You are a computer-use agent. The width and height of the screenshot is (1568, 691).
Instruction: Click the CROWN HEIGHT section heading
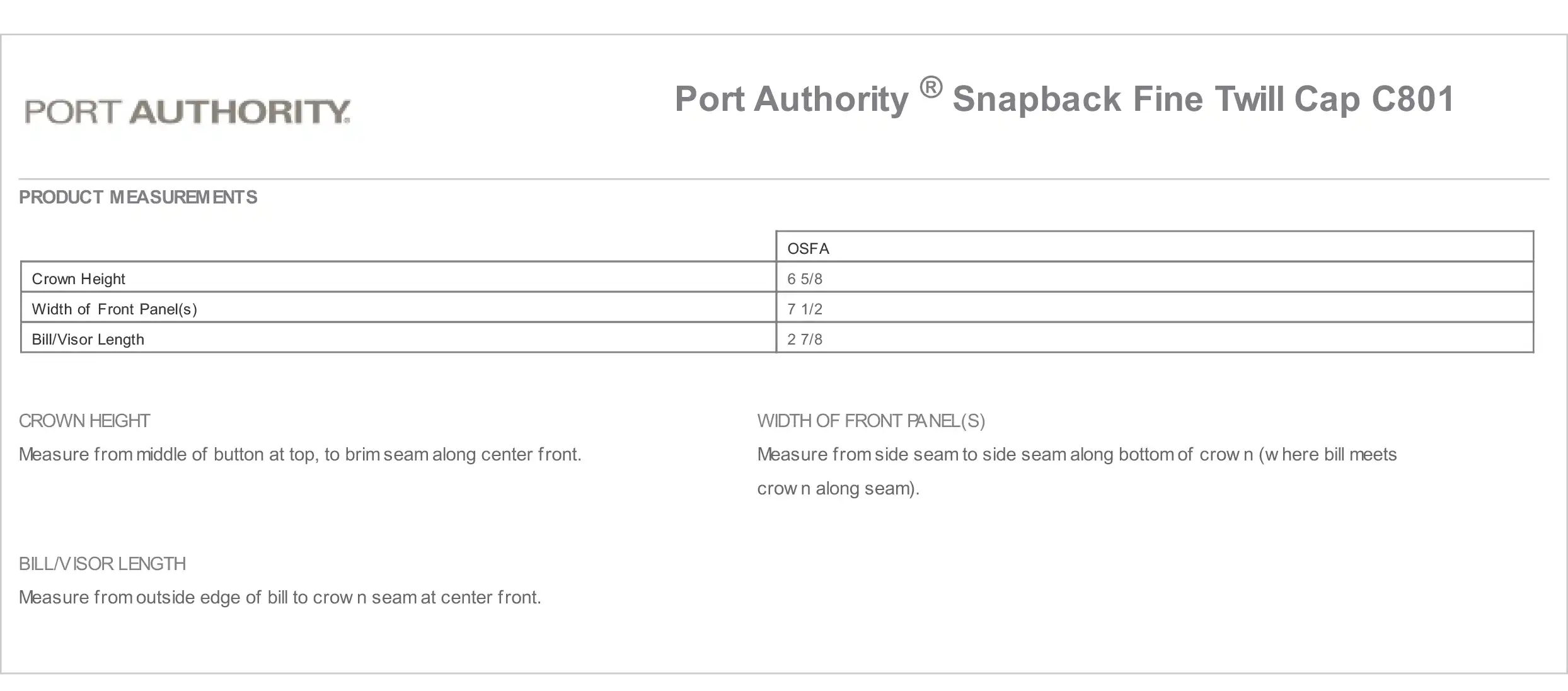84,421
